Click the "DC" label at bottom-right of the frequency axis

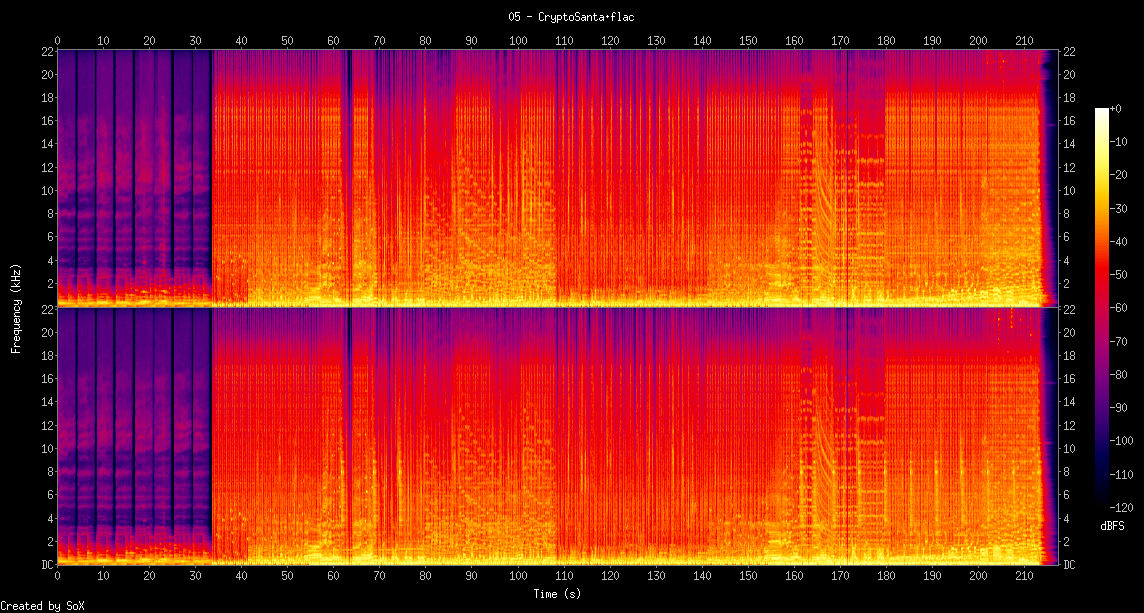(x=1068, y=565)
